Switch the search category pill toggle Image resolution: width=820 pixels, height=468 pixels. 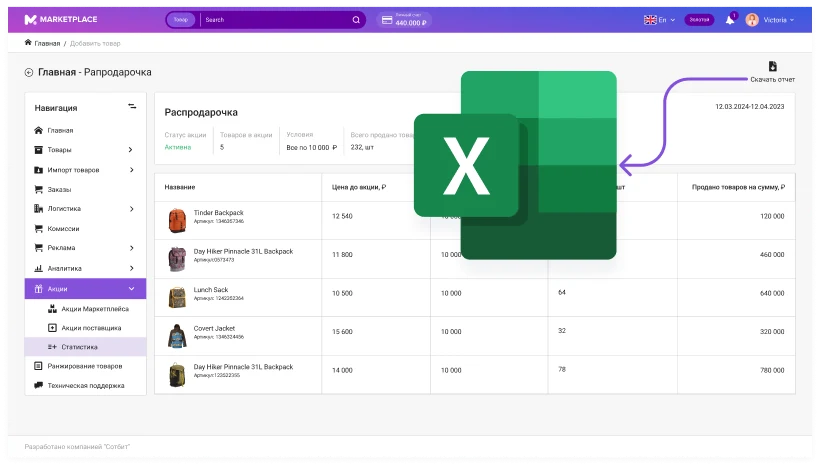pos(181,20)
